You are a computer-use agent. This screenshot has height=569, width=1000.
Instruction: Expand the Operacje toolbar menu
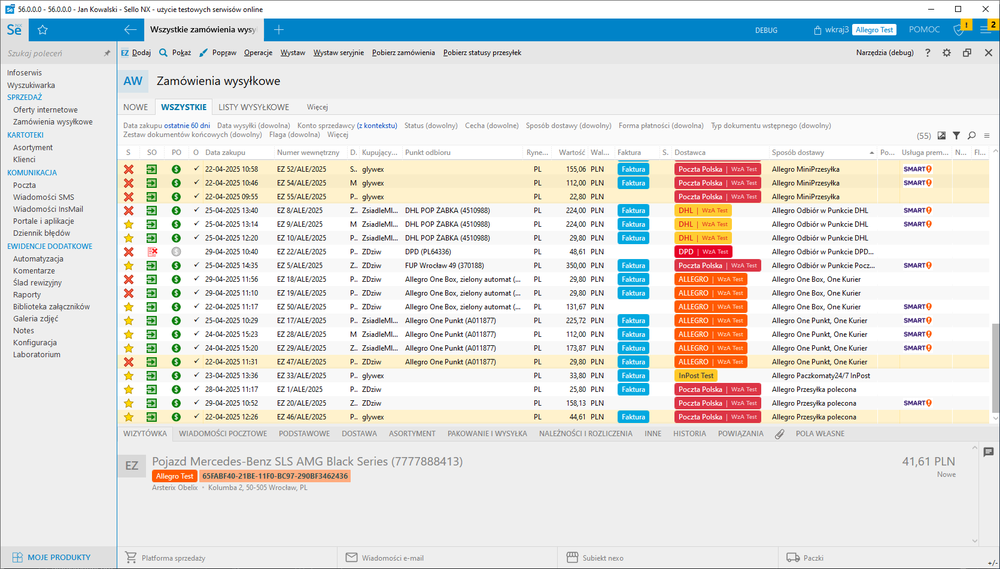[258, 52]
